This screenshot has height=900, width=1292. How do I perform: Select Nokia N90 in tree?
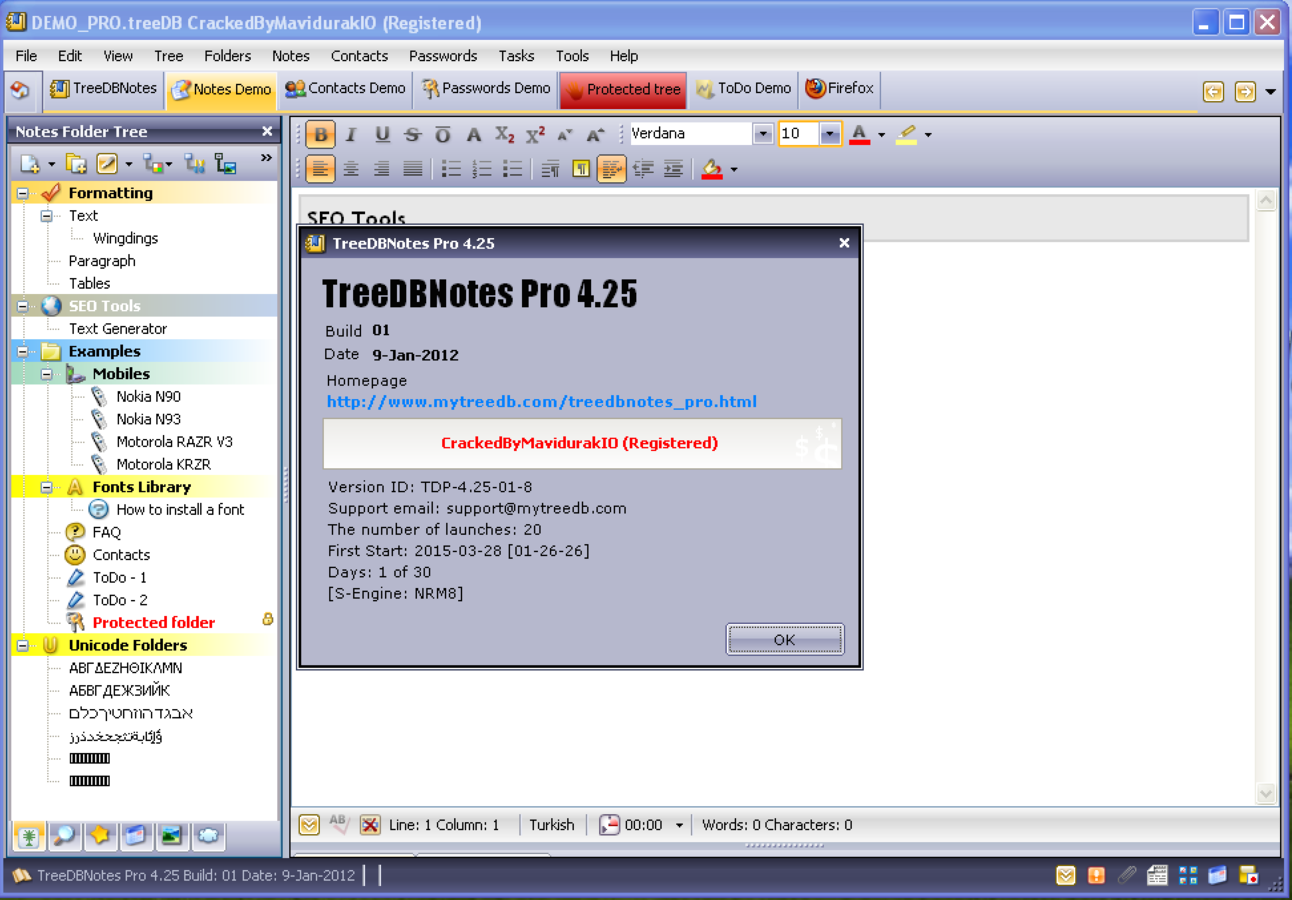pos(148,396)
